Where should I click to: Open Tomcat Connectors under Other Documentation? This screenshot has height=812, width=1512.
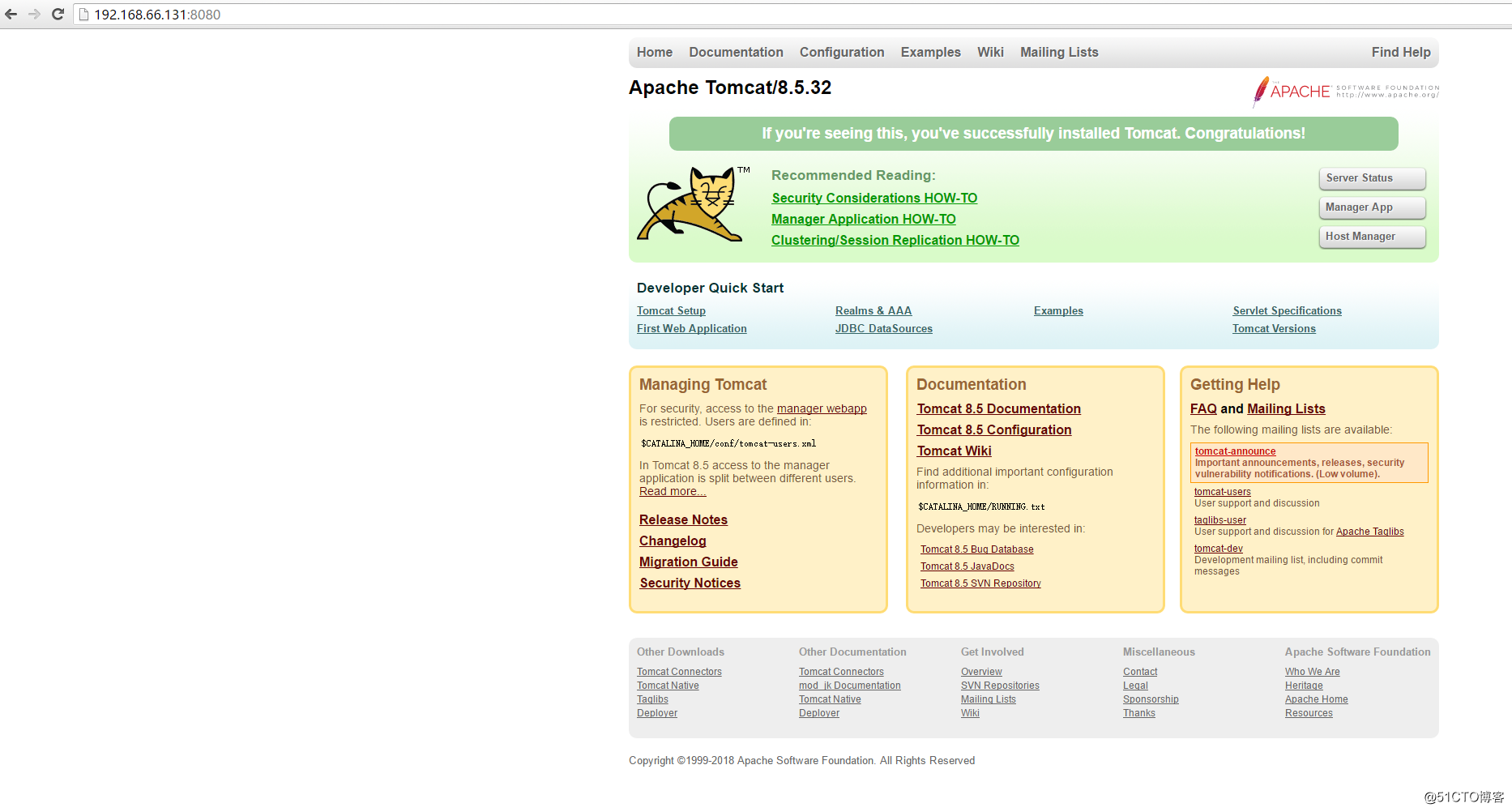click(841, 672)
